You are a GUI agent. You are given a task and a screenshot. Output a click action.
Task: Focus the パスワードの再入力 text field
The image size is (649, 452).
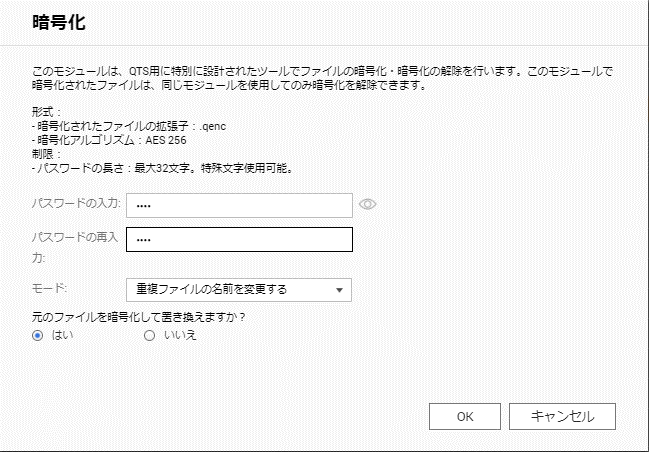pos(239,239)
